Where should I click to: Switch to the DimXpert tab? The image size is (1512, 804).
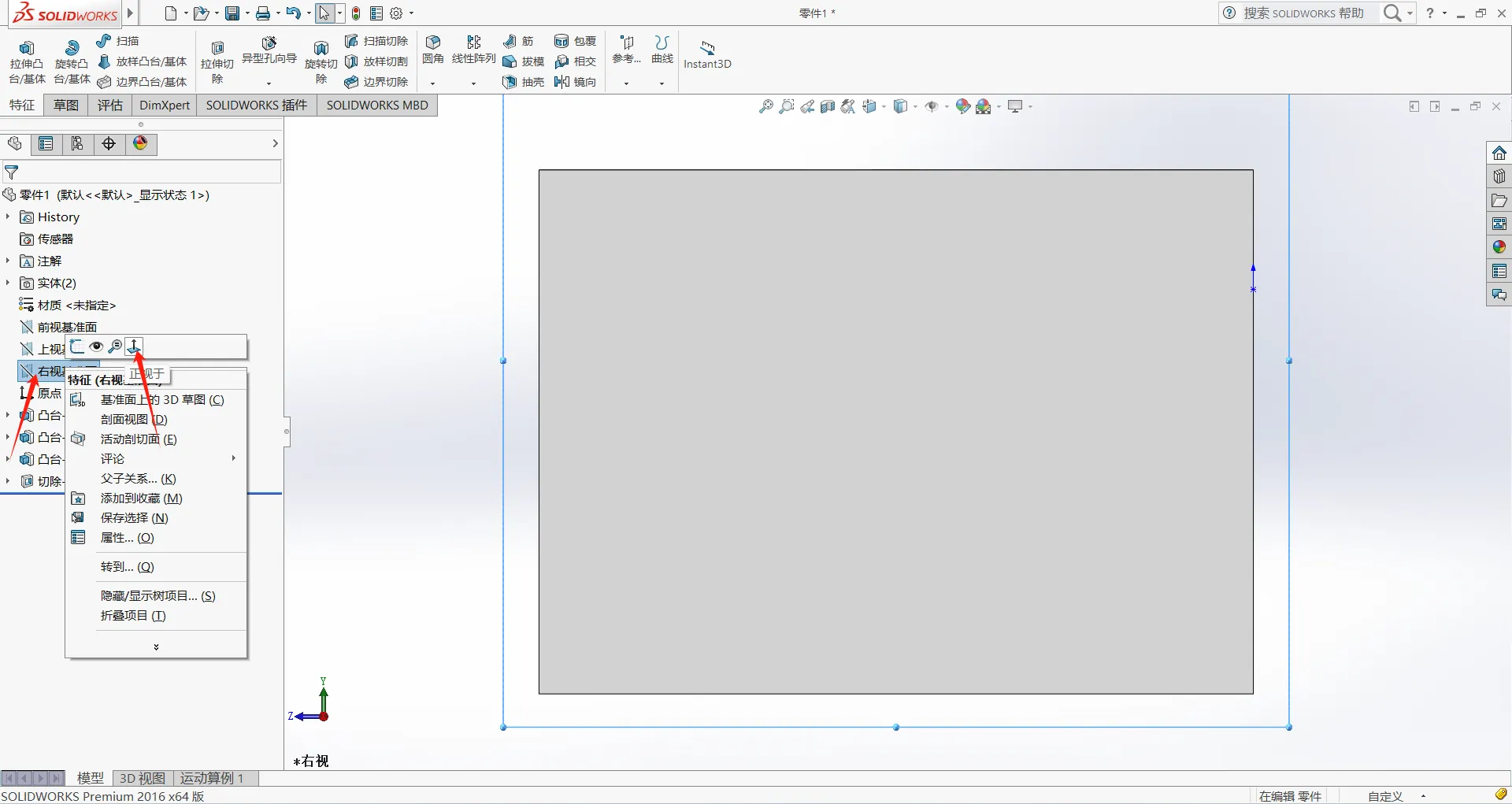click(x=165, y=105)
